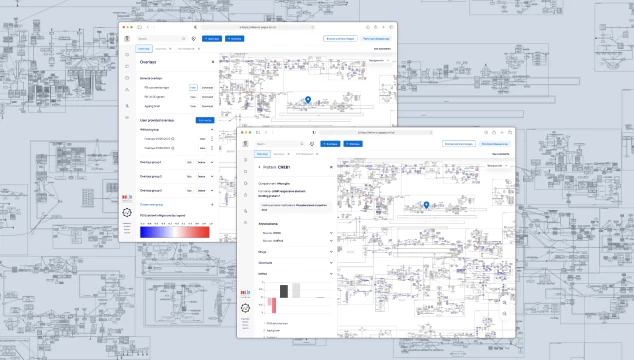Click Safari share icon in Overlays window
Image resolution: width=634 pixels, height=360 pixels.
(376, 27)
